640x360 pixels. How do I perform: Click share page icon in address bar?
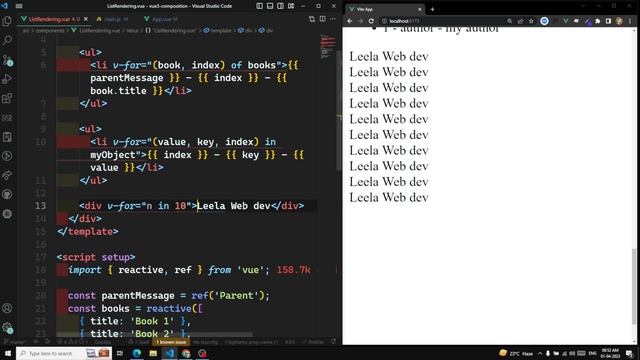520,21
